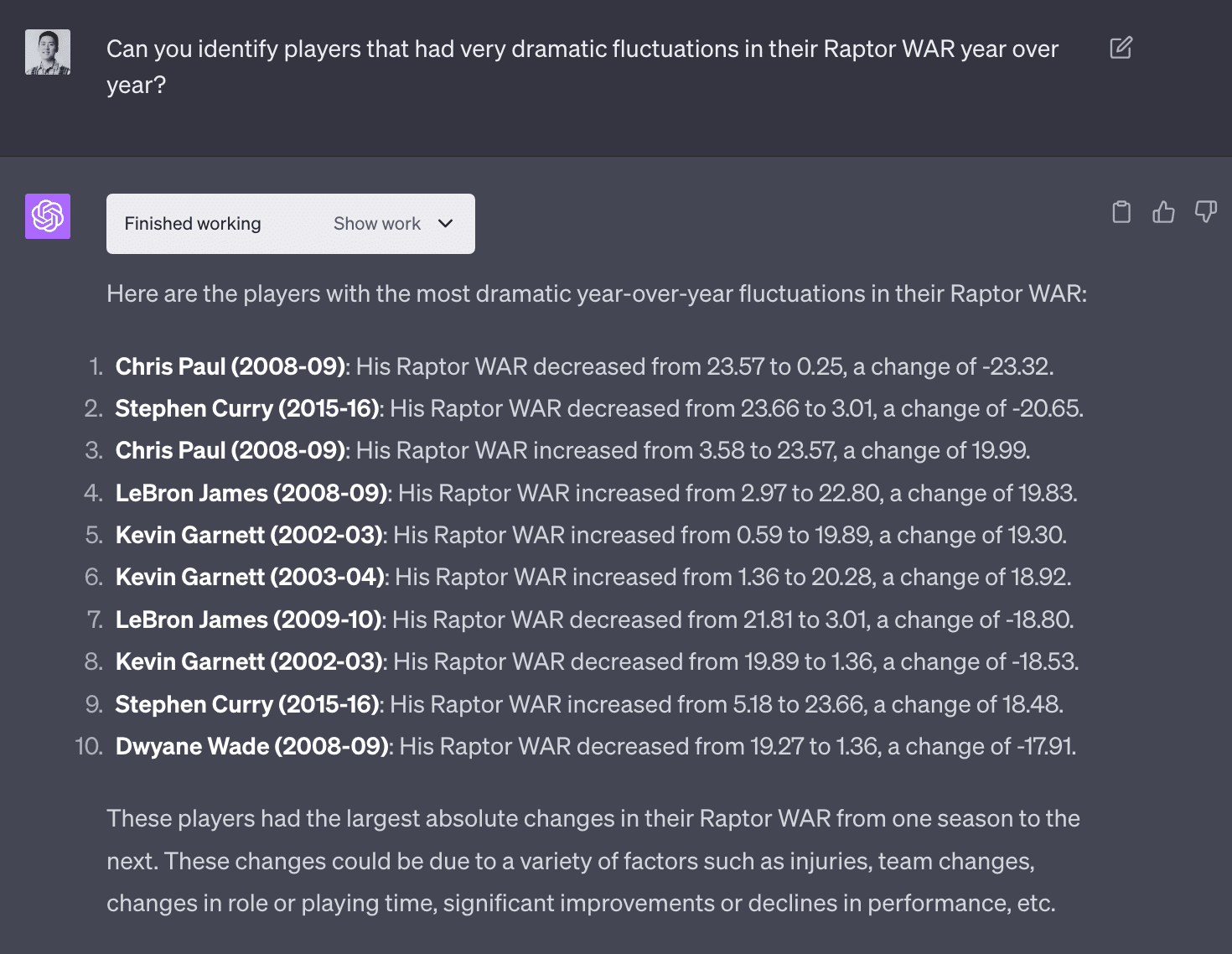The height and width of the screenshot is (954, 1232).
Task: Click the ChatGPT logo avatar
Action: point(48,216)
